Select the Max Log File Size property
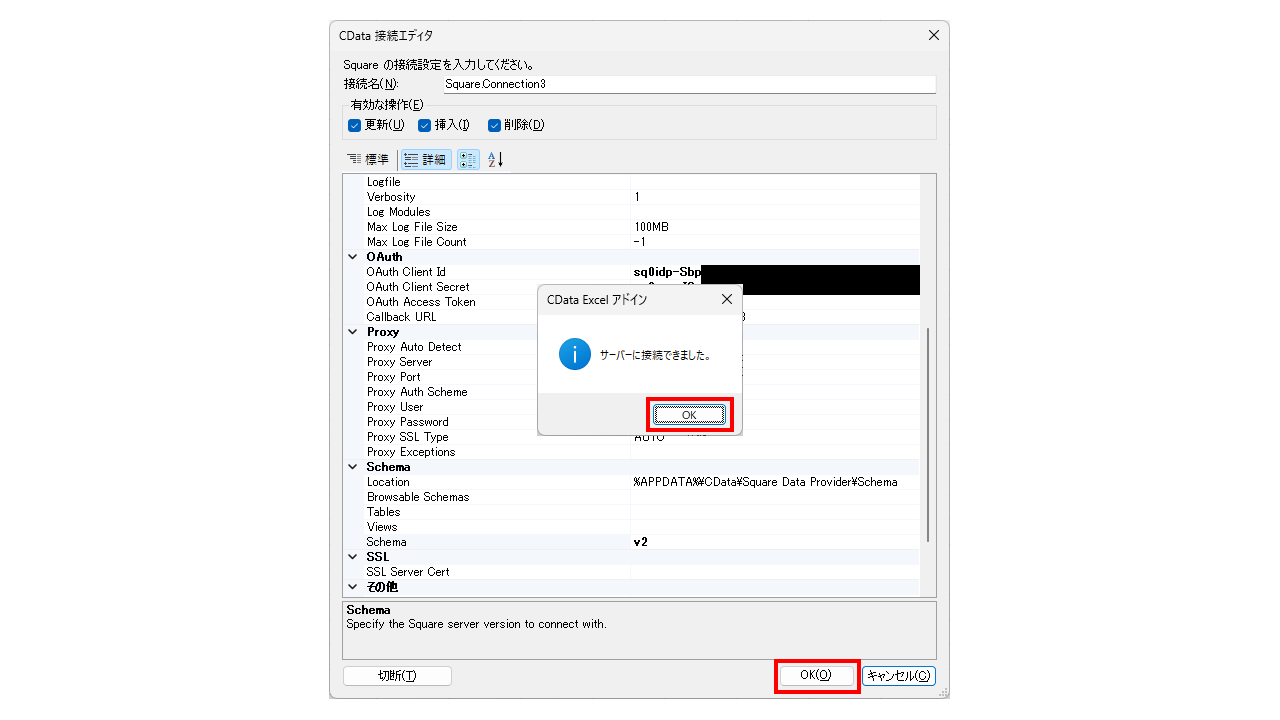 point(411,227)
